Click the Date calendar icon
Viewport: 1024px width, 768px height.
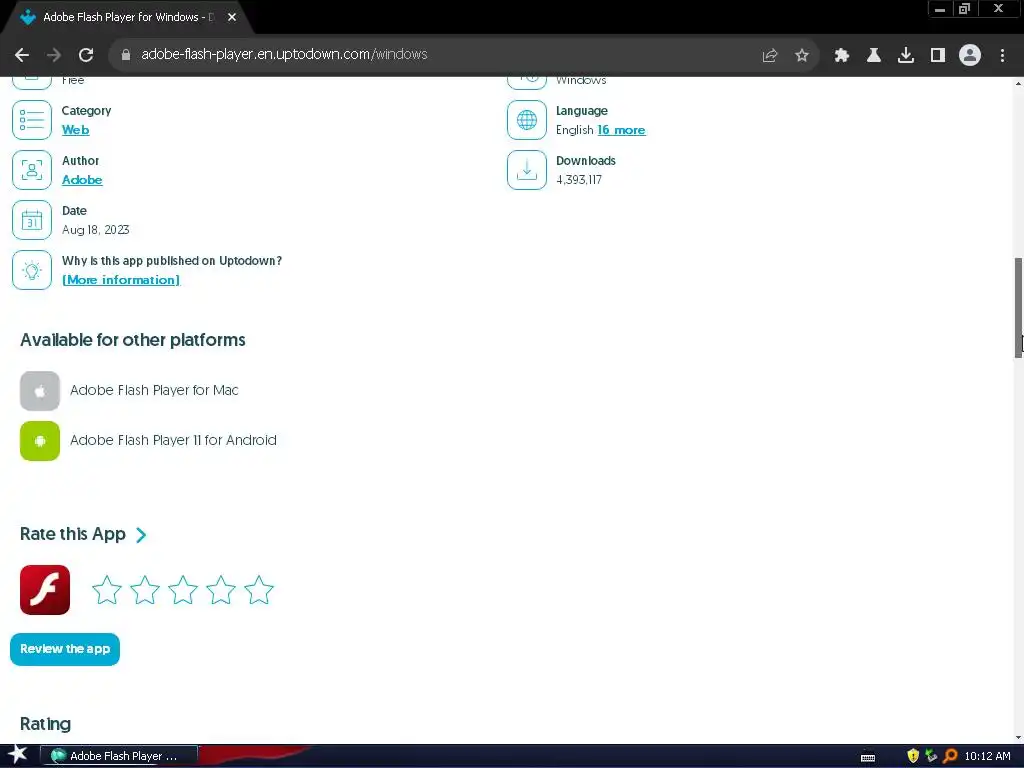pyautogui.click(x=32, y=220)
